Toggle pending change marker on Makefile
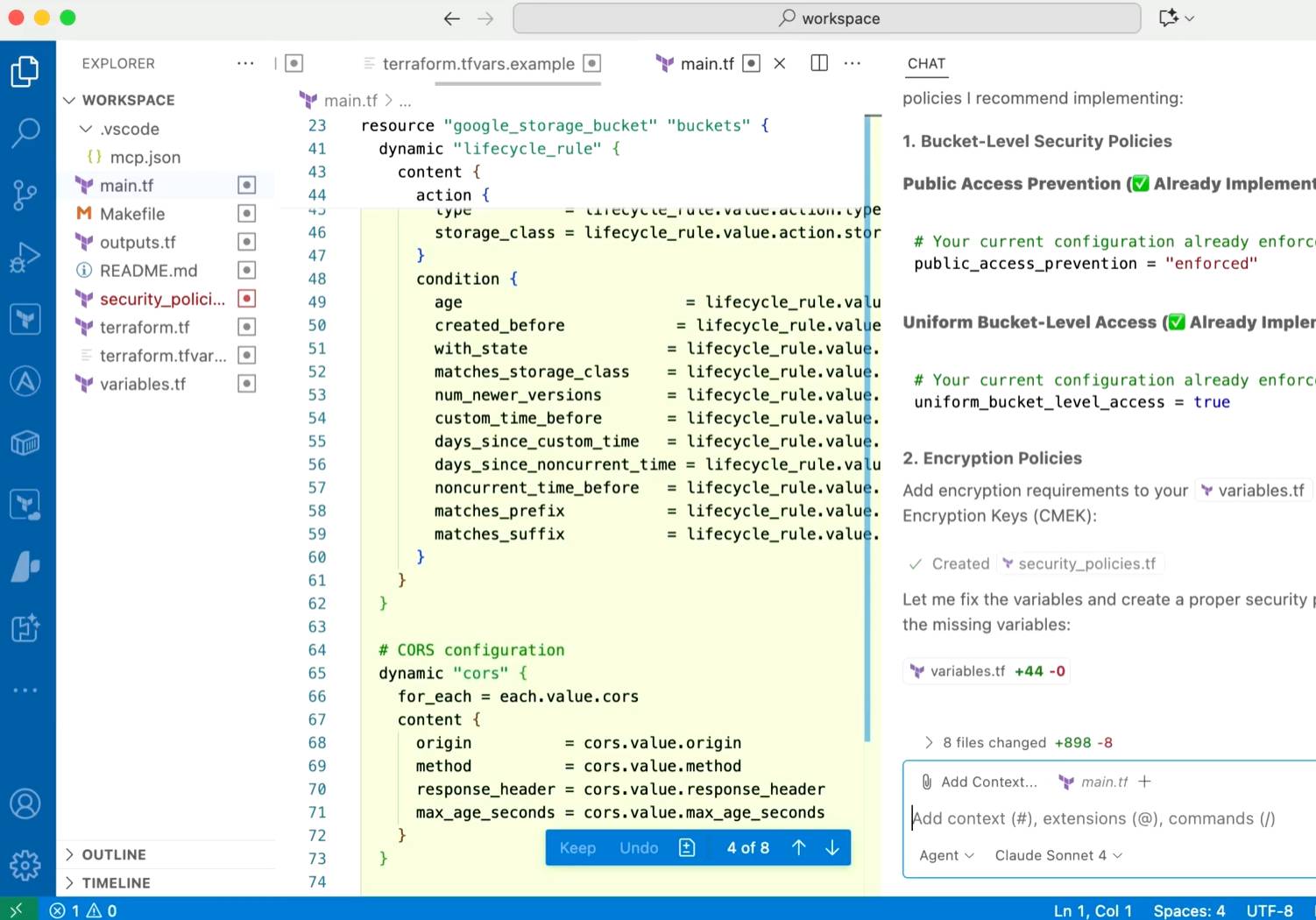Viewport: 1316px width, 920px height. (x=247, y=214)
